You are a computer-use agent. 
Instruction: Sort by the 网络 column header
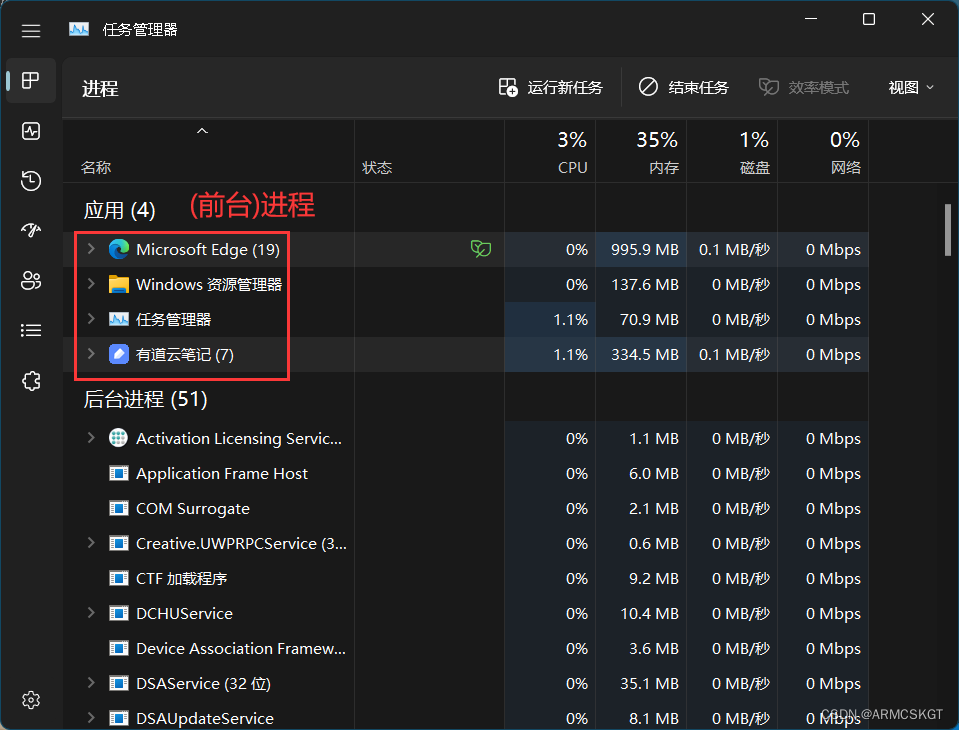coord(823,152)
